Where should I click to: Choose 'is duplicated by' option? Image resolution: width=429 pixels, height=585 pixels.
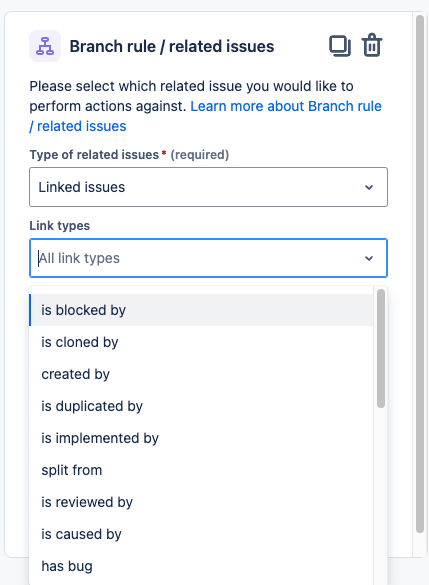coord(201,406)
